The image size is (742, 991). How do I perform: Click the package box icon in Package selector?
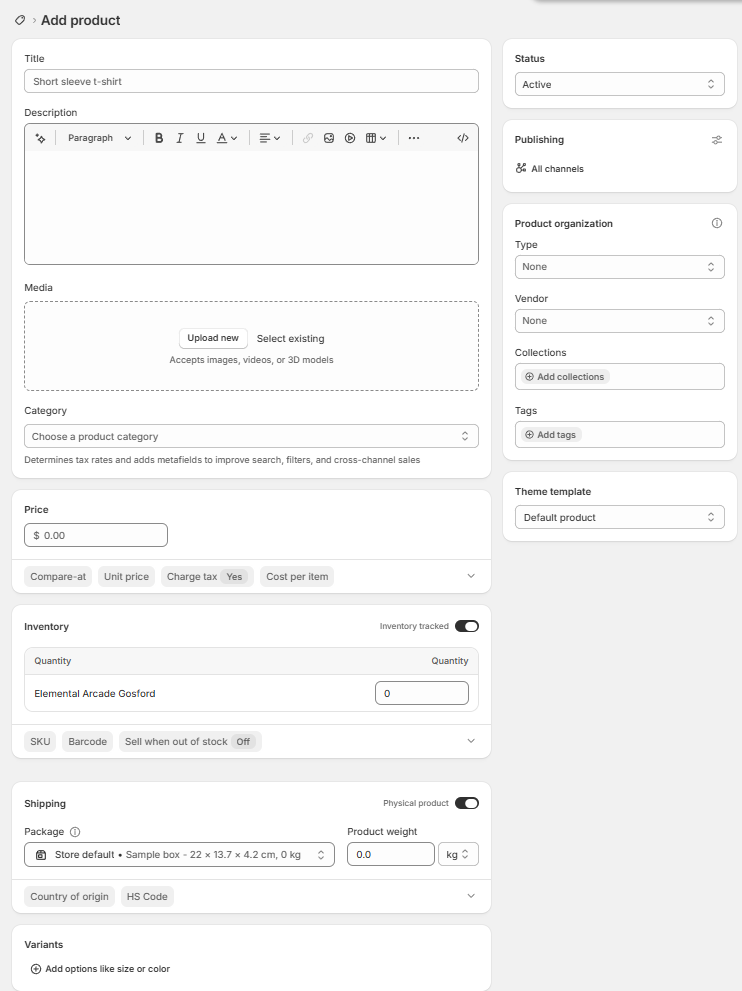pyautogui.click(x=41, y=854)
